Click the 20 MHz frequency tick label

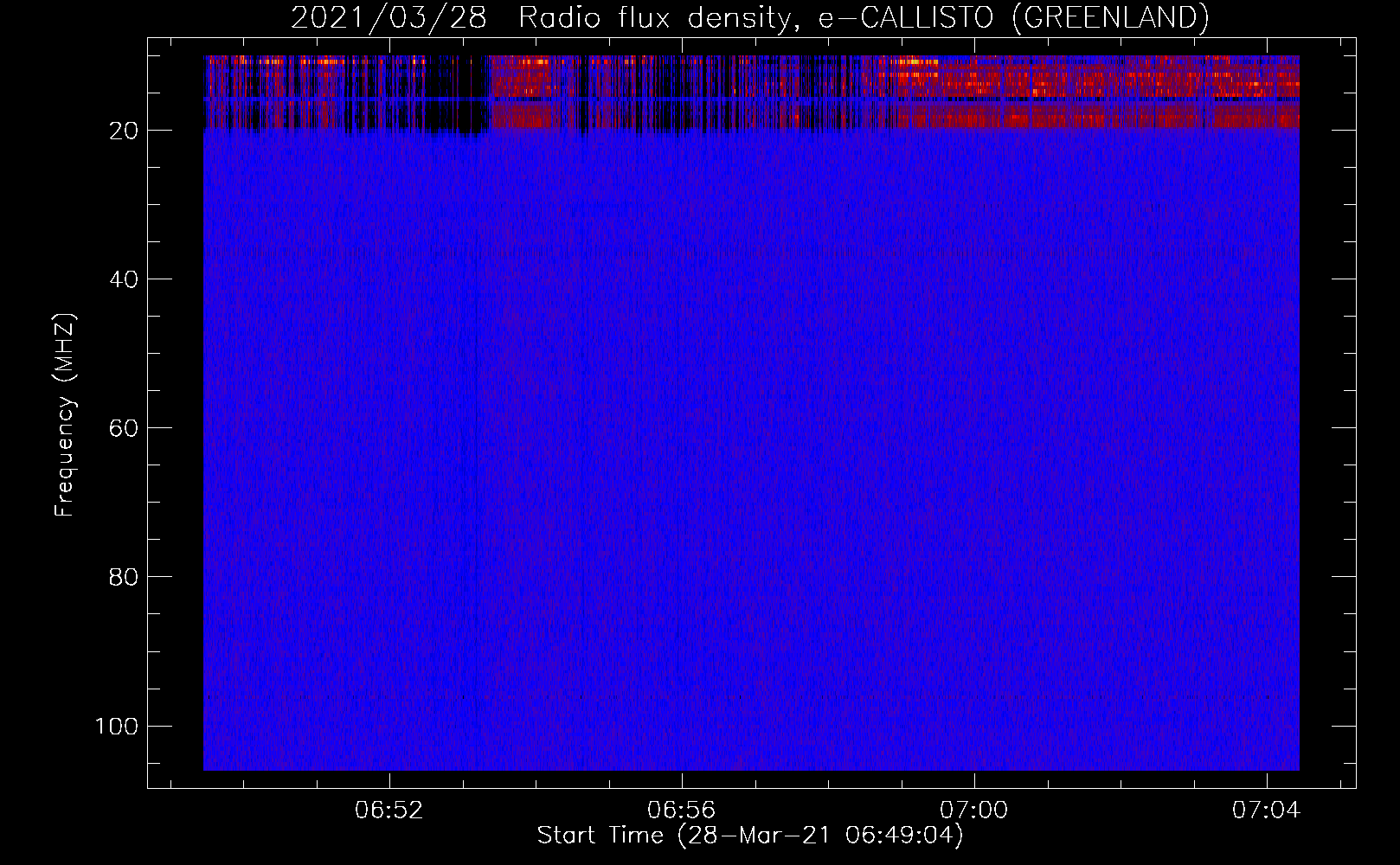(124, 131)
